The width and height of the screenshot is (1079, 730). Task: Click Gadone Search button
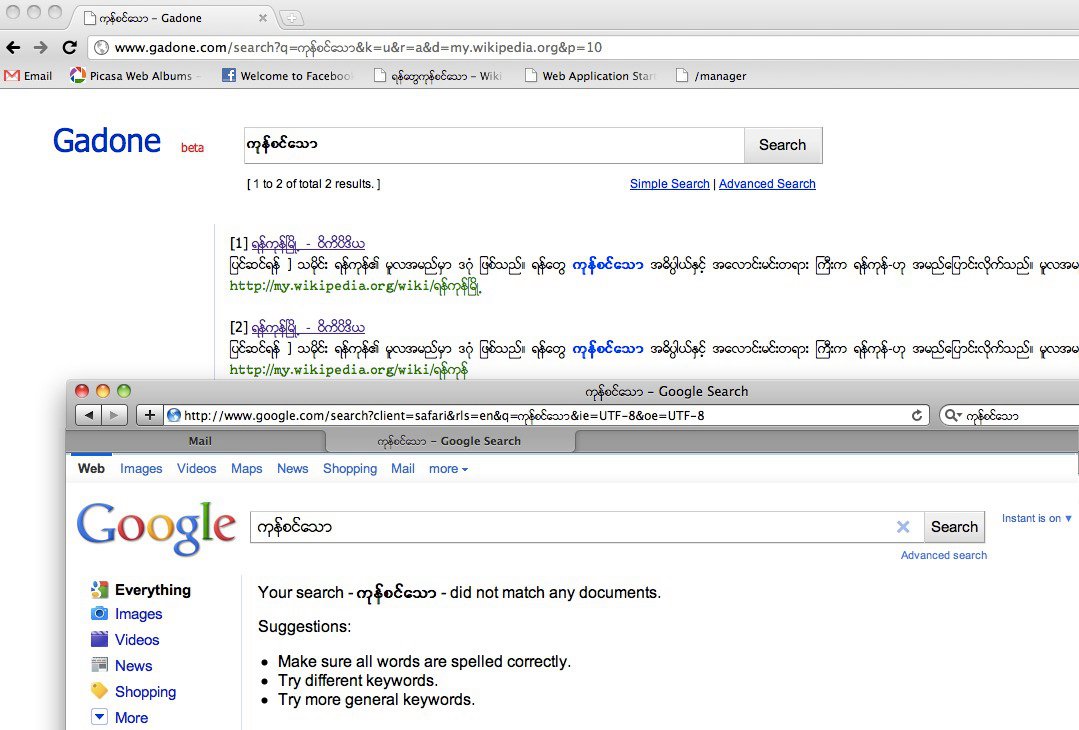783,145
